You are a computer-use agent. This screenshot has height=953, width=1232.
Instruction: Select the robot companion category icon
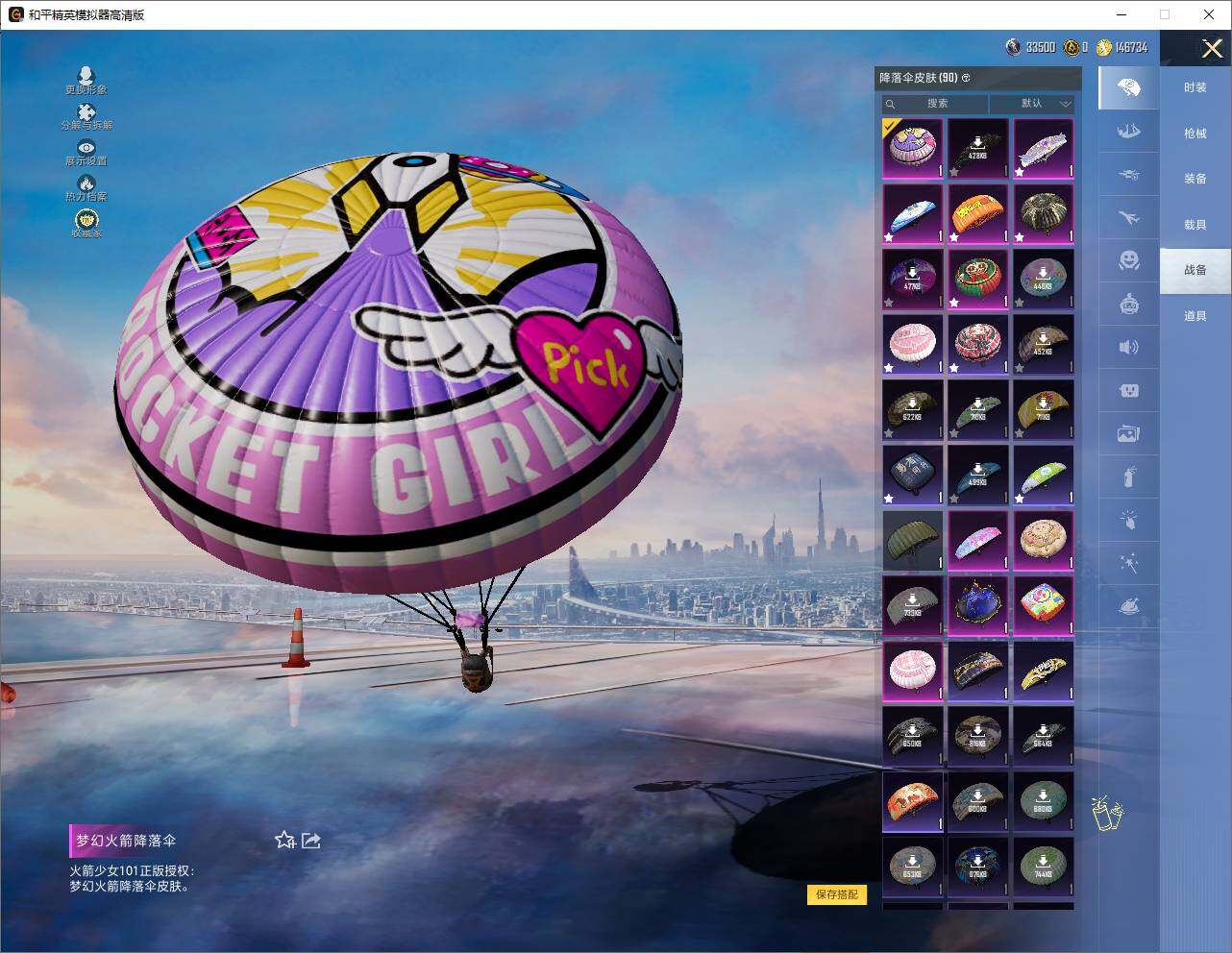tap(1128, 304)
